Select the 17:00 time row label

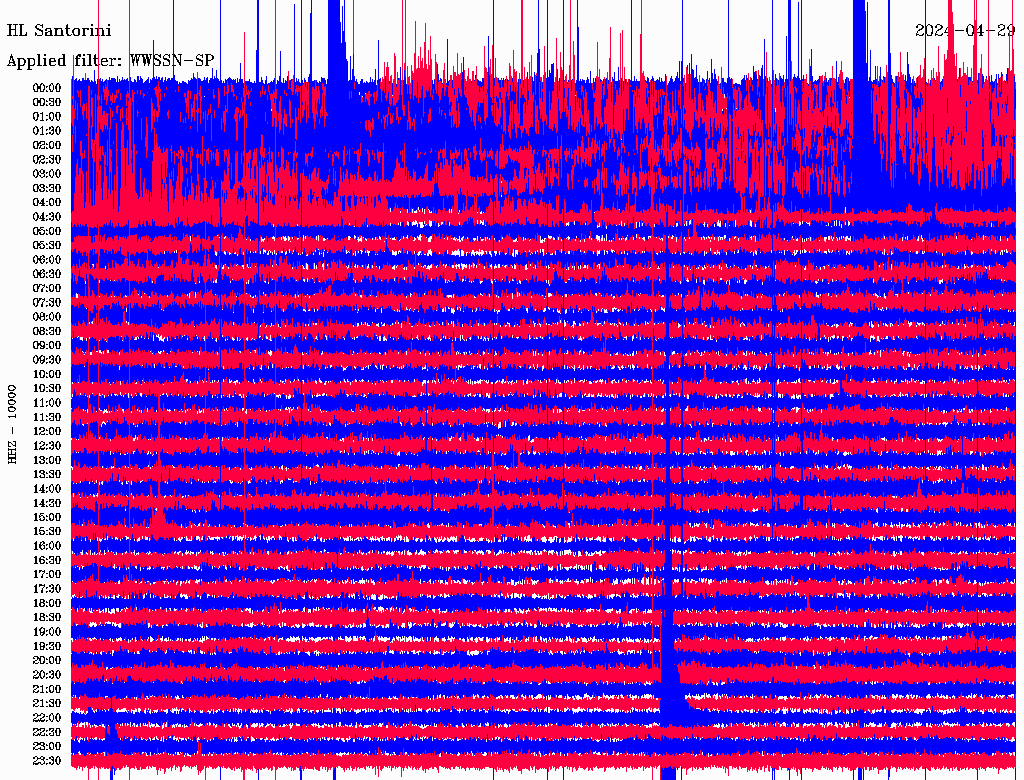tap(47, 574)
